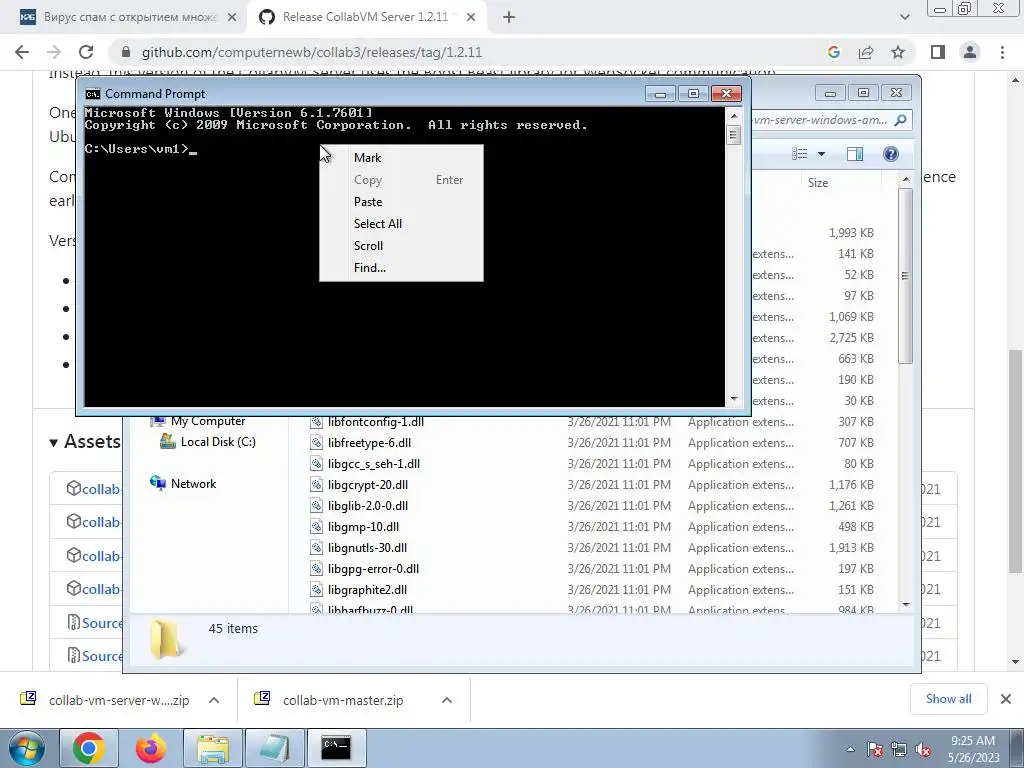Toggle Chrome side panel

[938, 52]
